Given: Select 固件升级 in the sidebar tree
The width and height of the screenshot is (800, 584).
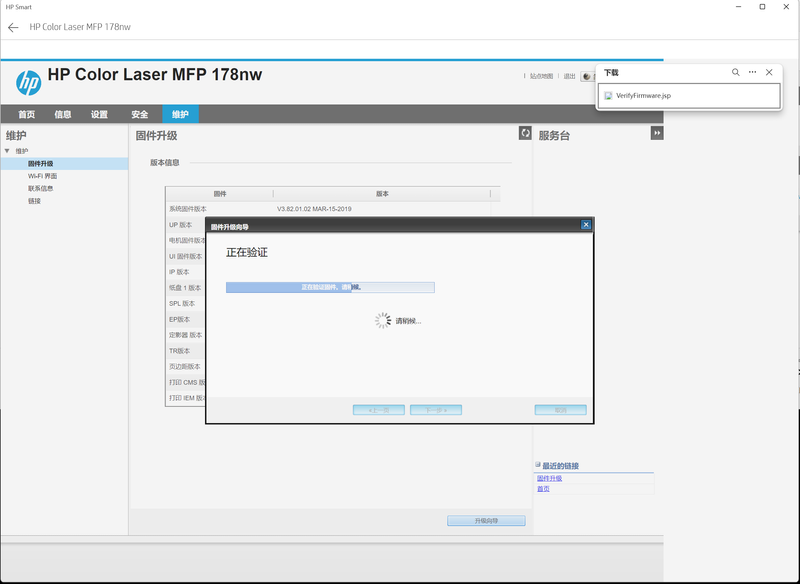Looking at the screenshot, I should (40, 164).
